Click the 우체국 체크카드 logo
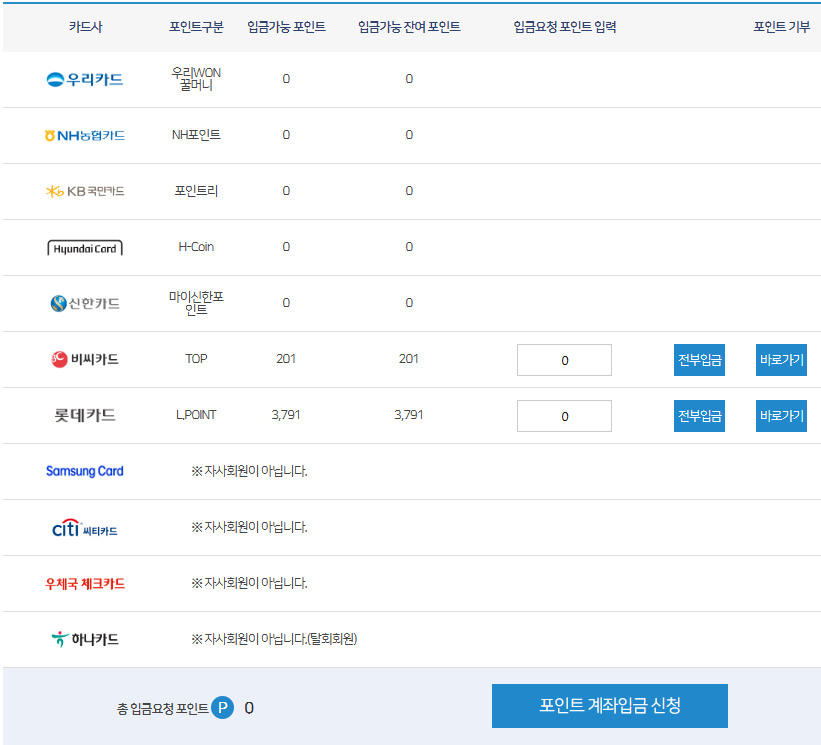The height and width of the screenshot is (745, 821). (85, 583)
